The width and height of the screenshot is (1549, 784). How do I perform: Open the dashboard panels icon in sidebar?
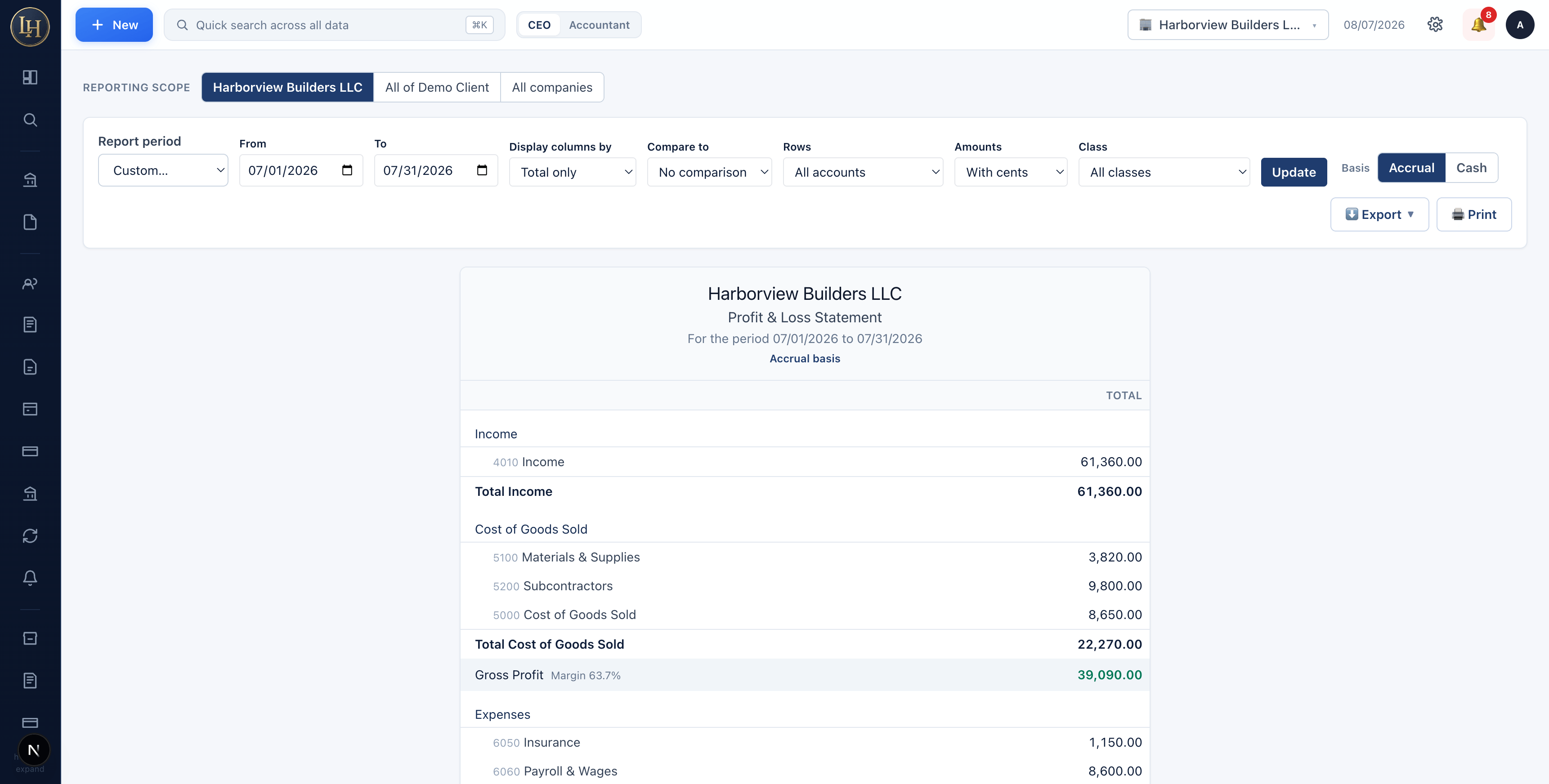[x=30, y=78]
